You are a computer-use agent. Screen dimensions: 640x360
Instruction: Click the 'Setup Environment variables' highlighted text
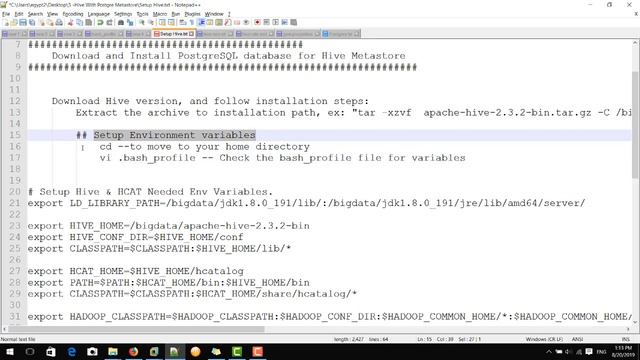174,135
